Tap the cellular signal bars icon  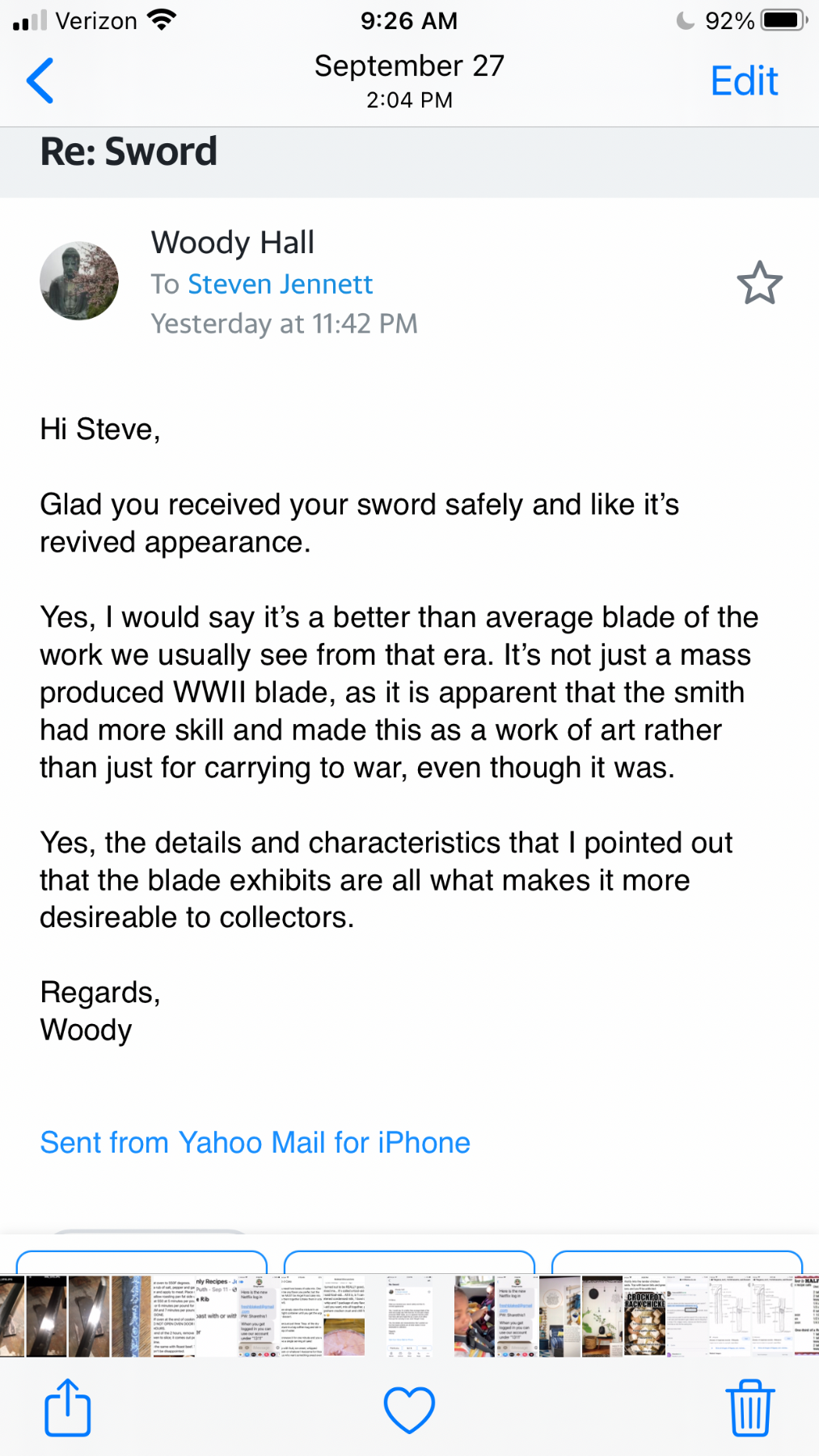point(30,21)
